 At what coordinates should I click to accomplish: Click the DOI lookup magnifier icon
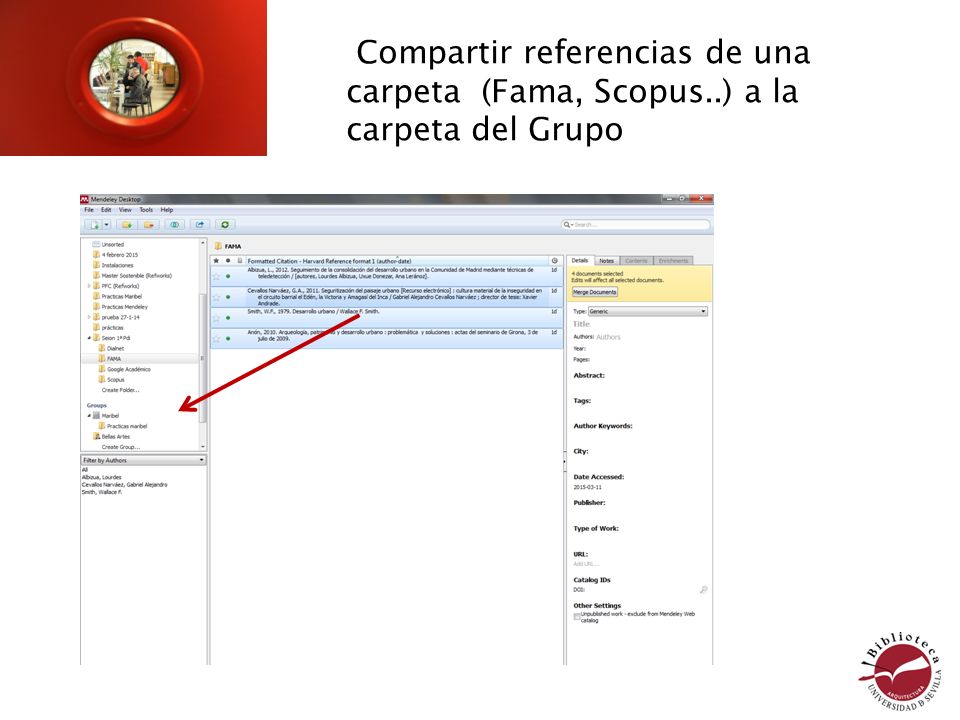click(703, 590)
